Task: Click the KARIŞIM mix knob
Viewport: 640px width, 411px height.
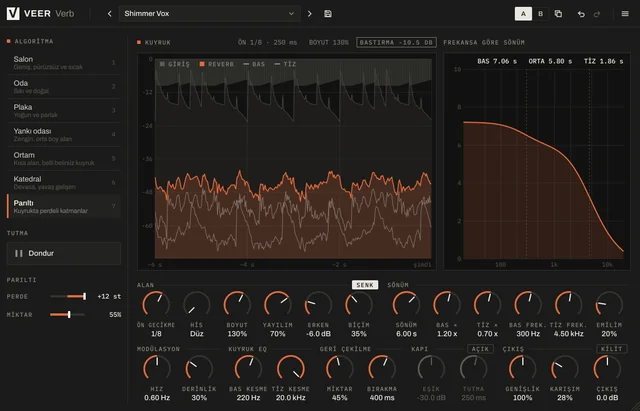Action: (x=564, y=368)
